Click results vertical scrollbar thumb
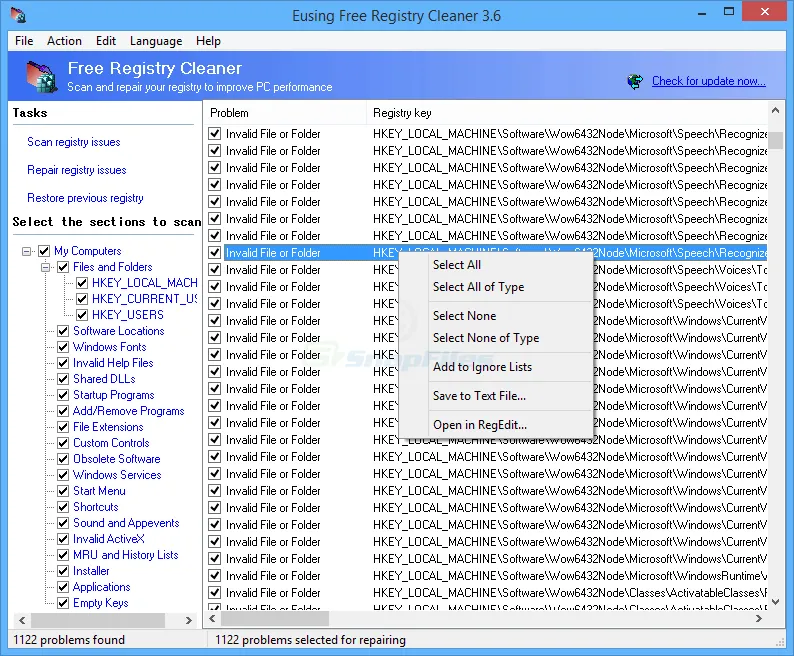Image resolution: width=794 pixels, height=656 pixels. coord(775,139)
